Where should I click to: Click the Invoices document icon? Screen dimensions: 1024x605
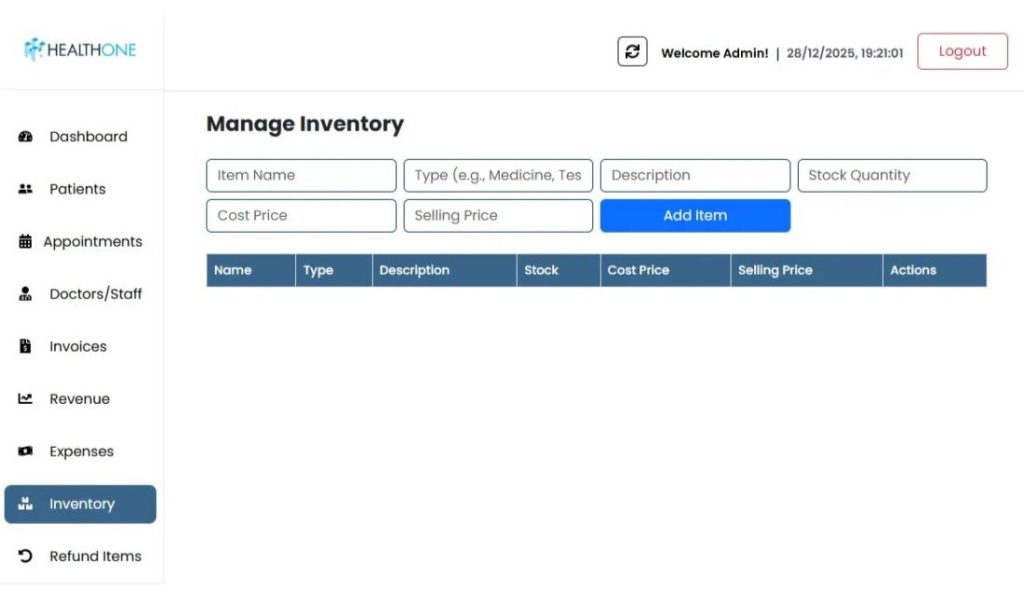[26, 347]
